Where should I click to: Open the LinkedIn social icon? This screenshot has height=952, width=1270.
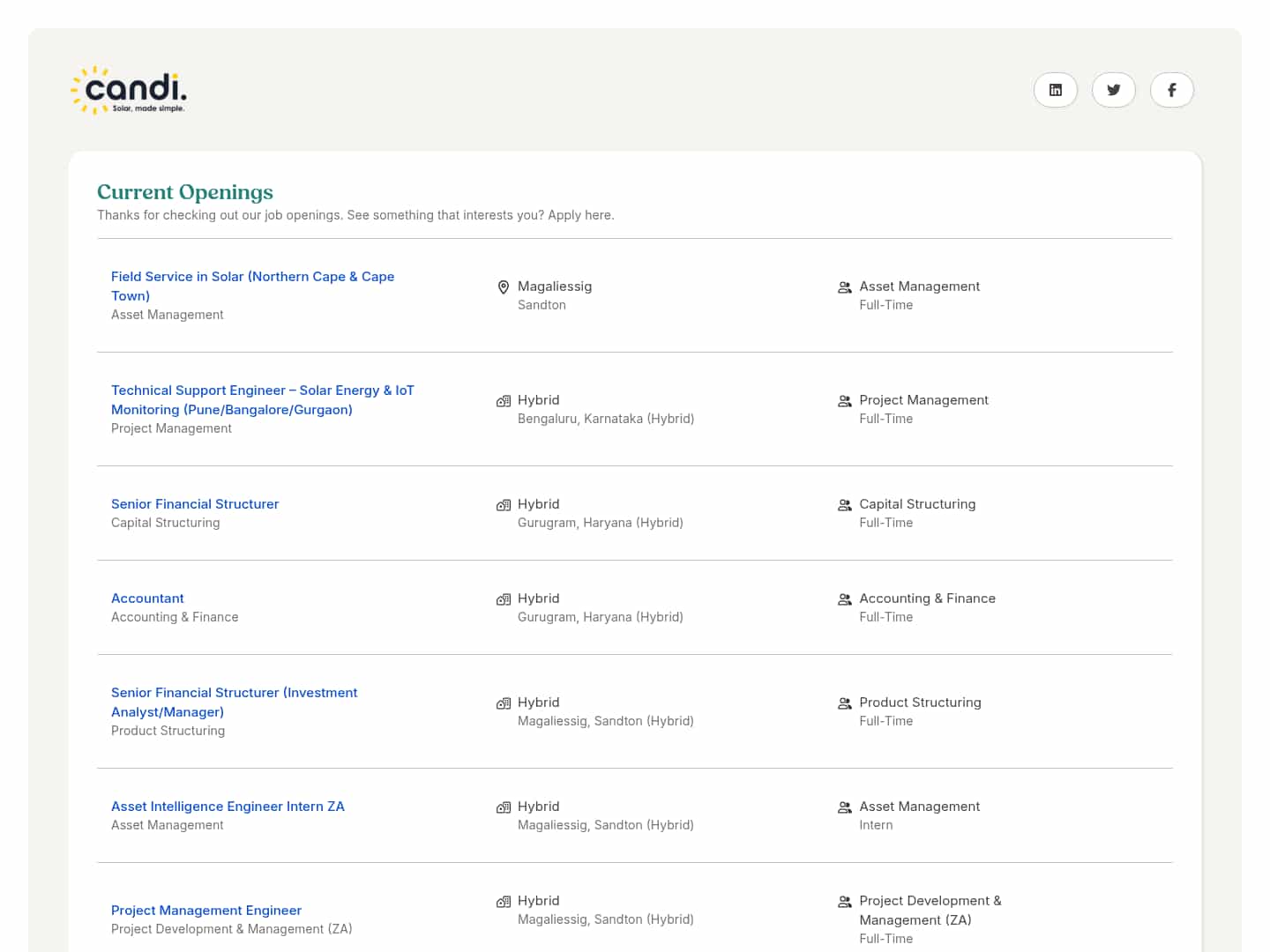coord(1056,90)
